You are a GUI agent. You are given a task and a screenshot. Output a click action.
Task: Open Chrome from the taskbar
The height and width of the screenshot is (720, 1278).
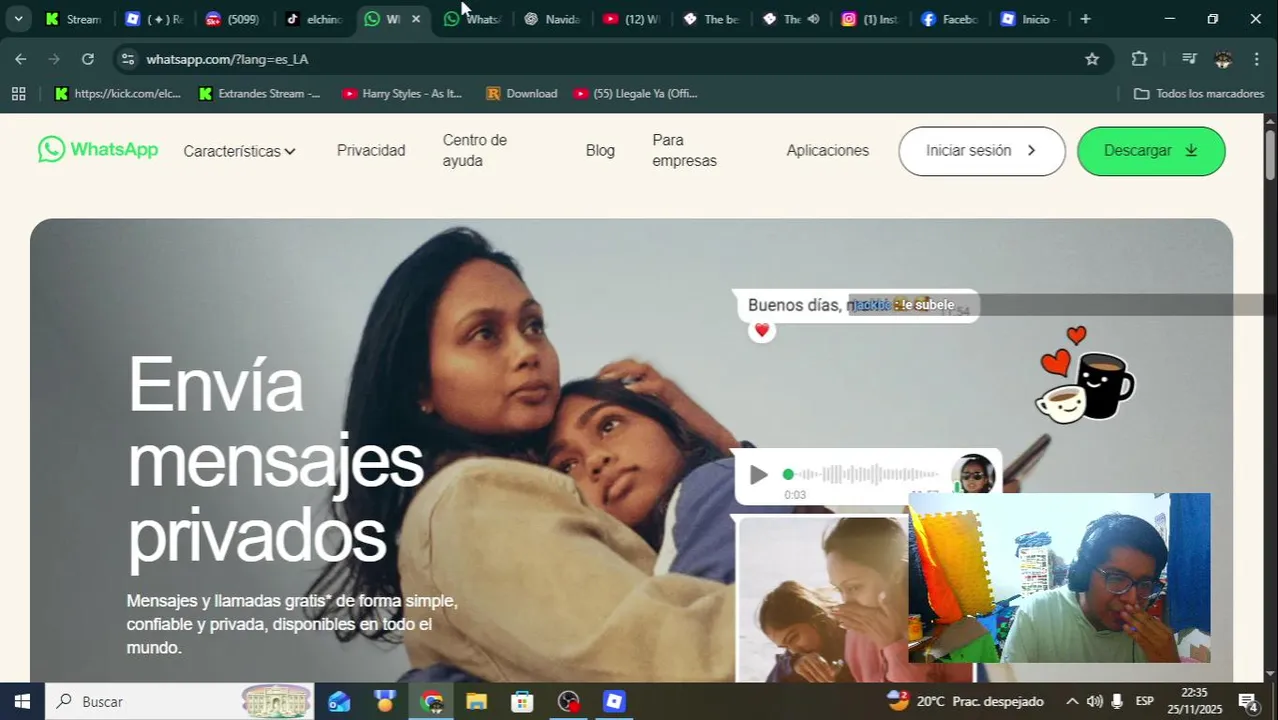coord(431,701)
